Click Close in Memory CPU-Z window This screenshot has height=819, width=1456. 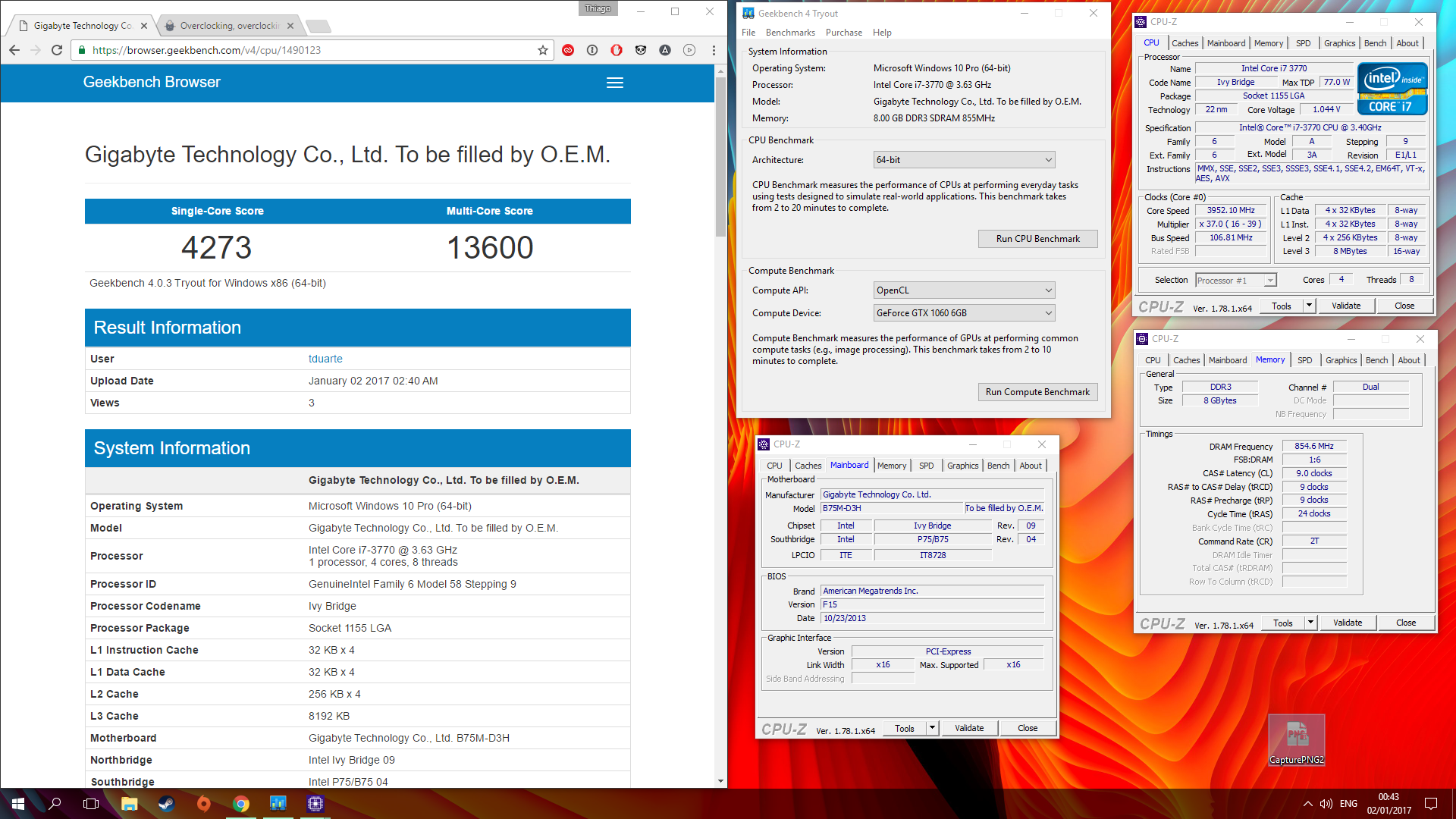(x=1406, y=623)
